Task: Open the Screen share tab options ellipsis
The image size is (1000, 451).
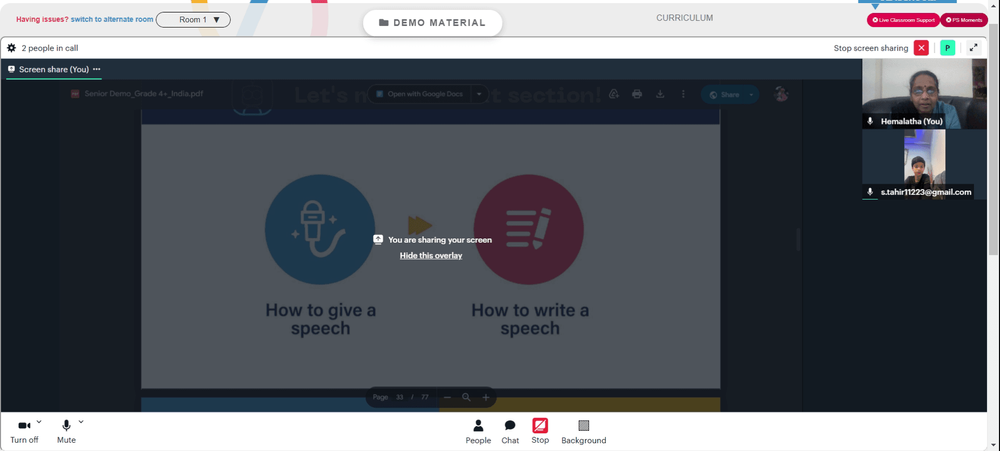Action: pos(96,69)
